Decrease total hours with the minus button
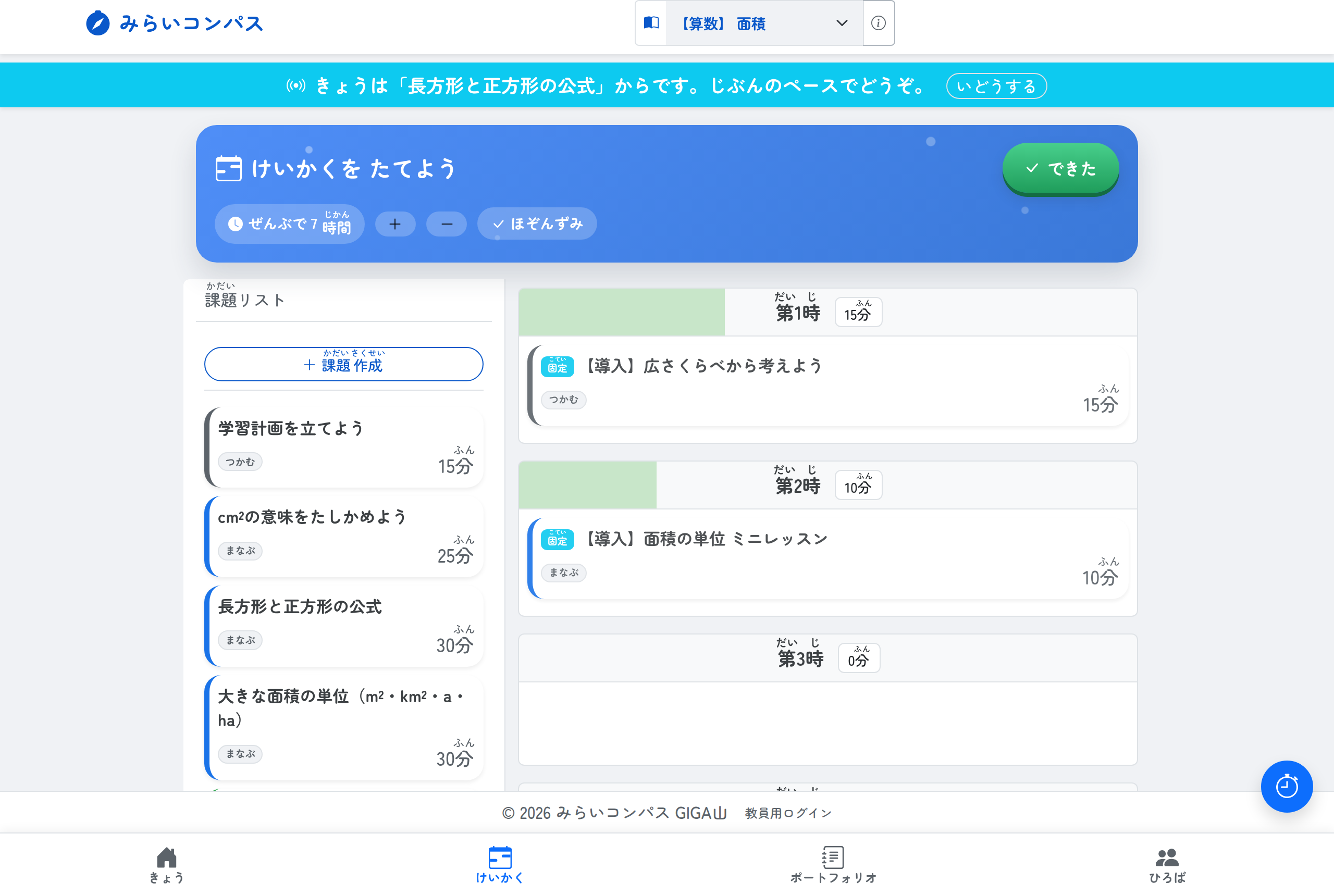Image resolution: width=1334 pixels, height=896 pixels. (x=447, y=224)
